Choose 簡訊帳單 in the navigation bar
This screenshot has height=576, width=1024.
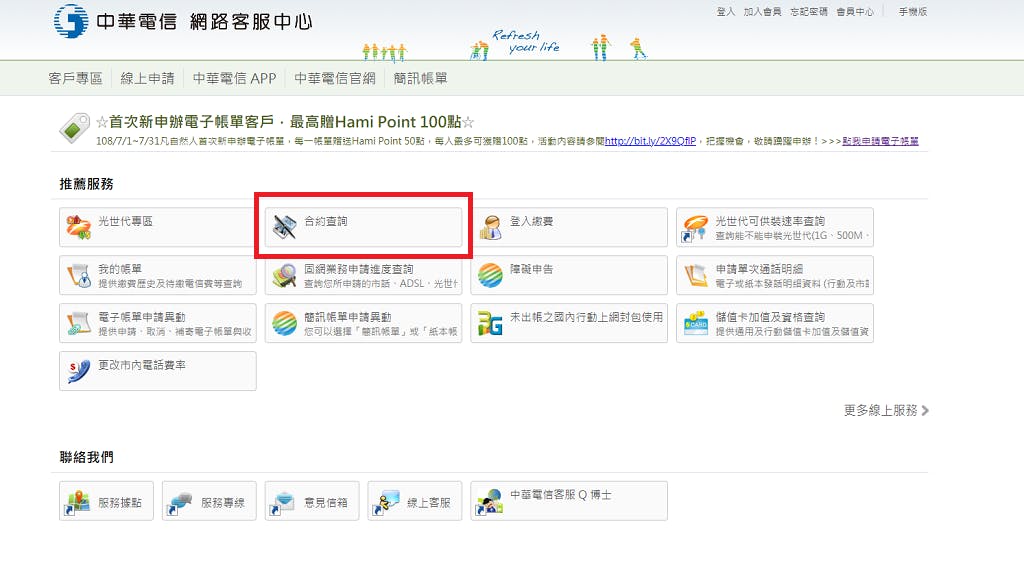(x=421, y=78)
